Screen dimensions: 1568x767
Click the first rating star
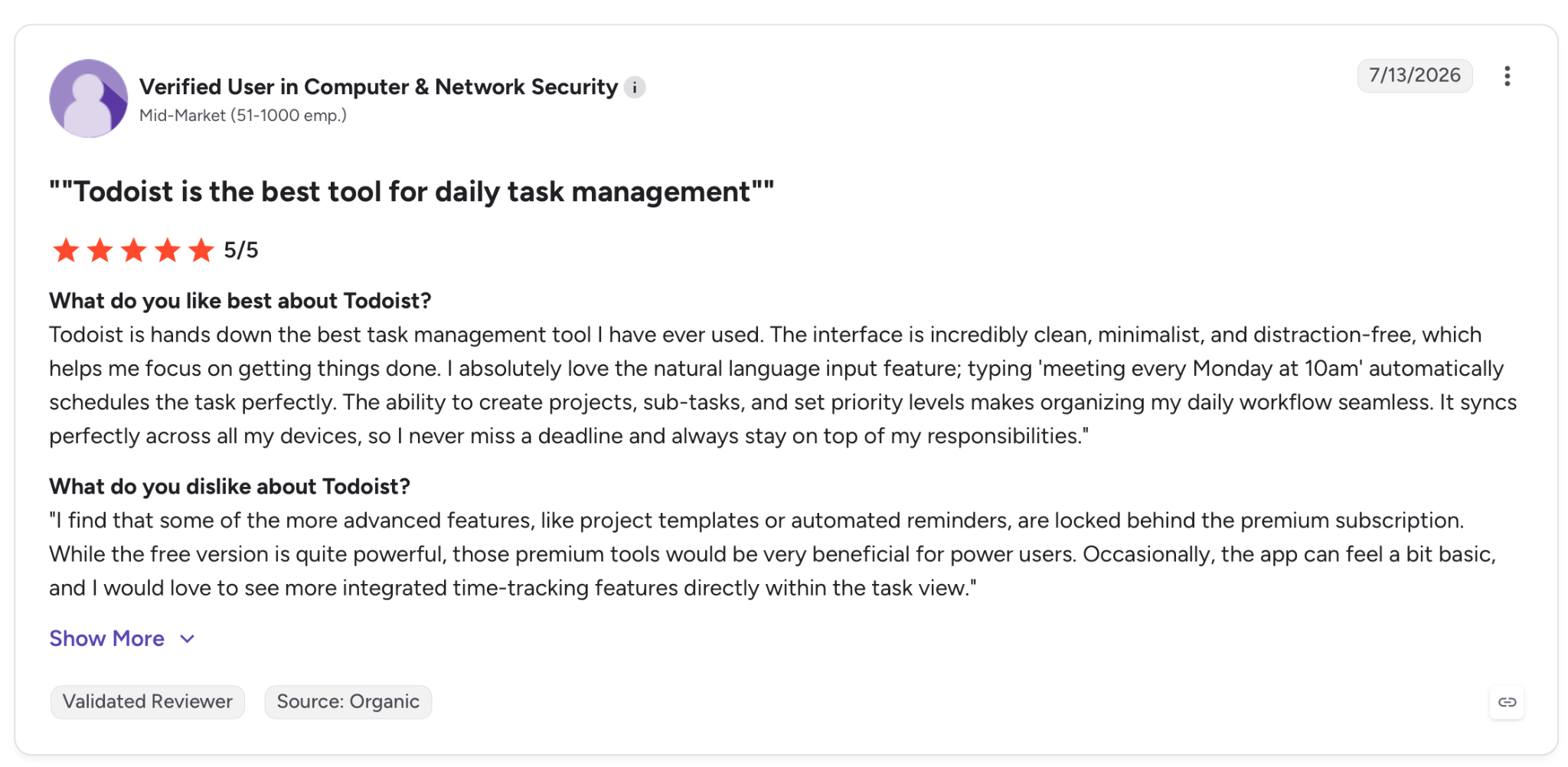click(66, 250)
